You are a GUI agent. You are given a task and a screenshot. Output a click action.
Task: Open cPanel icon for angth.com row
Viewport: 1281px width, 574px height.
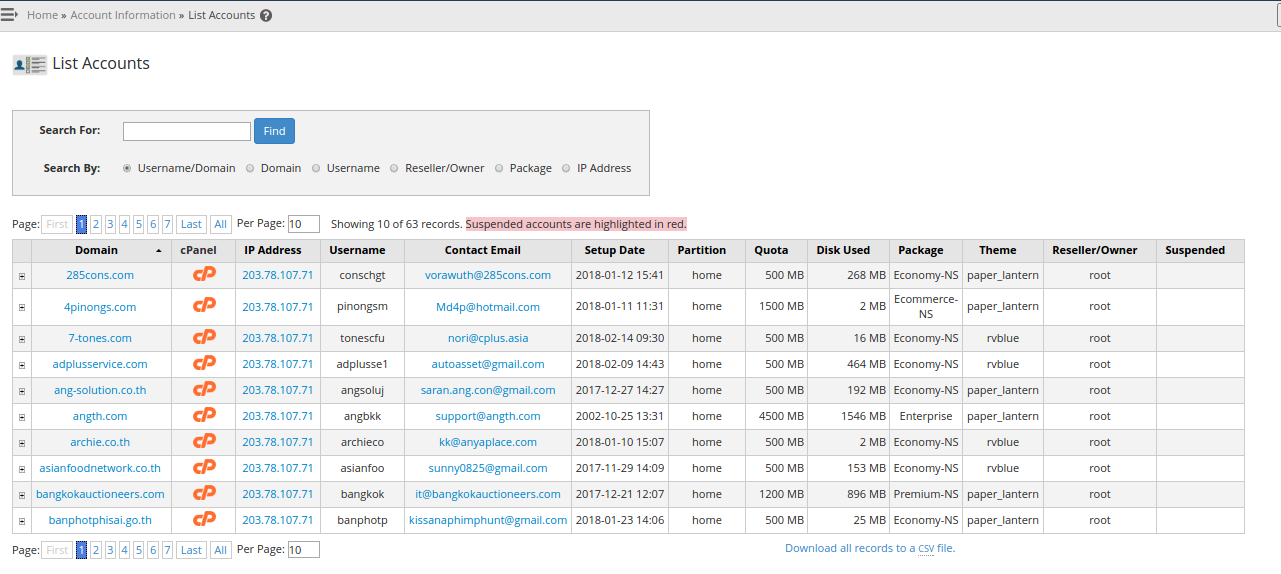204,416
